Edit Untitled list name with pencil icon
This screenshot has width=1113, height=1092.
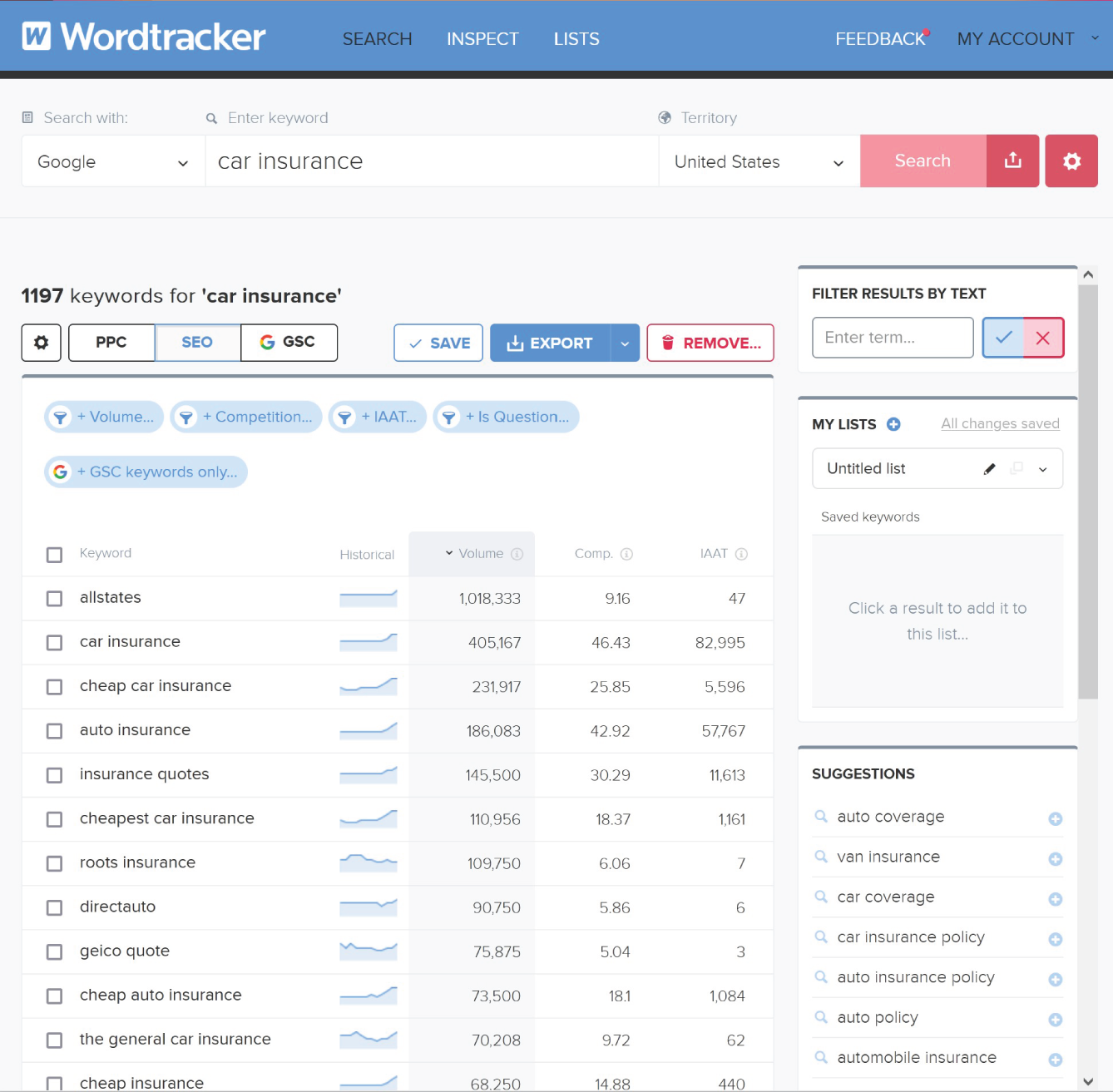[989, 468]
